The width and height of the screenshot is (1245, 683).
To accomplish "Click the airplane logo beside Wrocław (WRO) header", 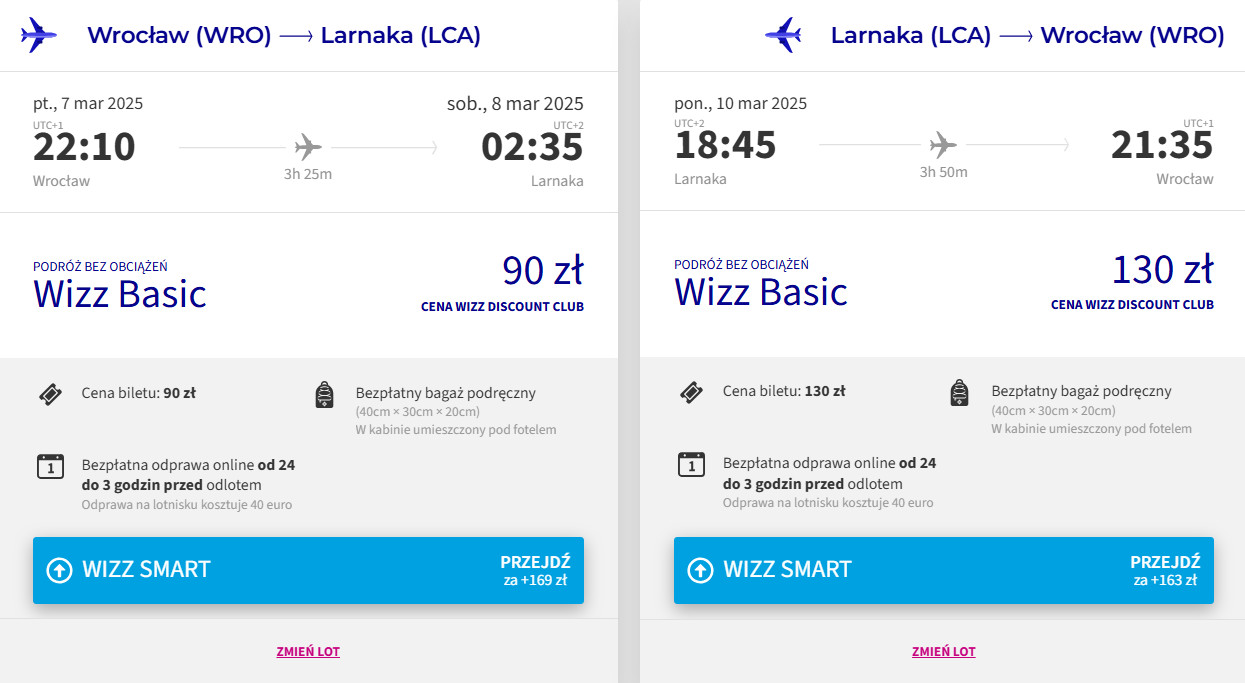I will click(x=38, y=35).
